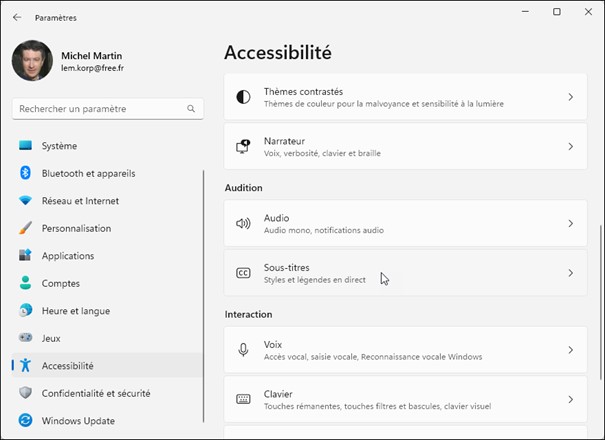Click the Rechercher un paramètre field
The image size is (605, 440).
pyautogui.click(x=100, y=108)
